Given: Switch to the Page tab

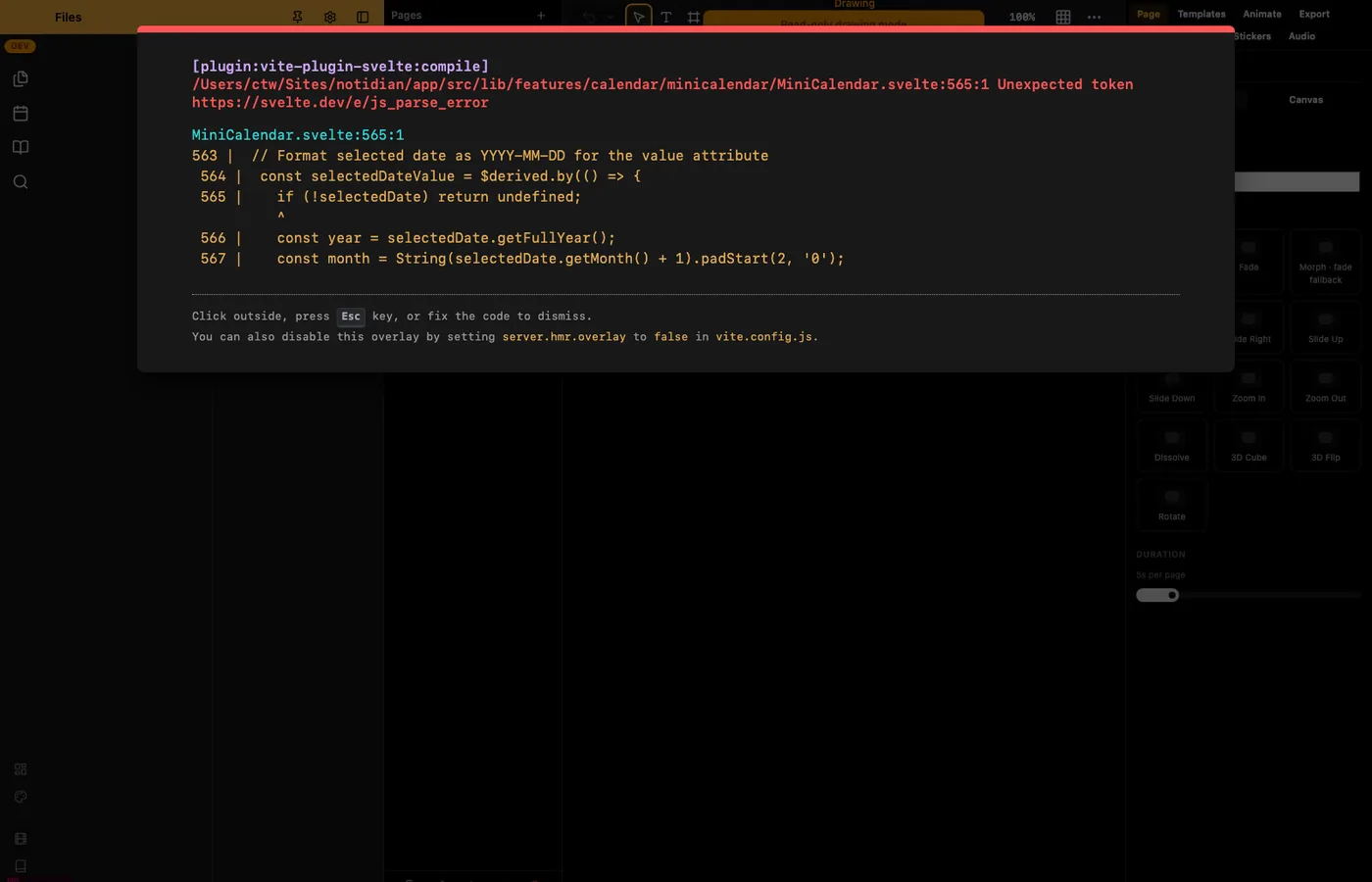Looking at the screenshot, I should pos(1149,14).
